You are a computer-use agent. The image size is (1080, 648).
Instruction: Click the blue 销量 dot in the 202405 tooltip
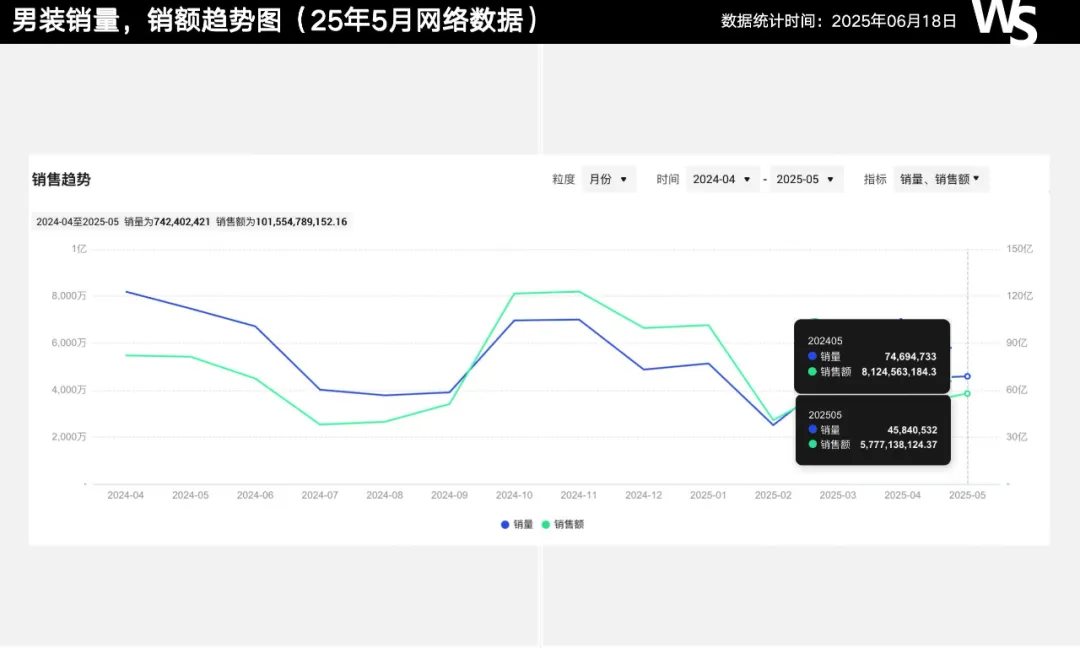click(812, 356)
